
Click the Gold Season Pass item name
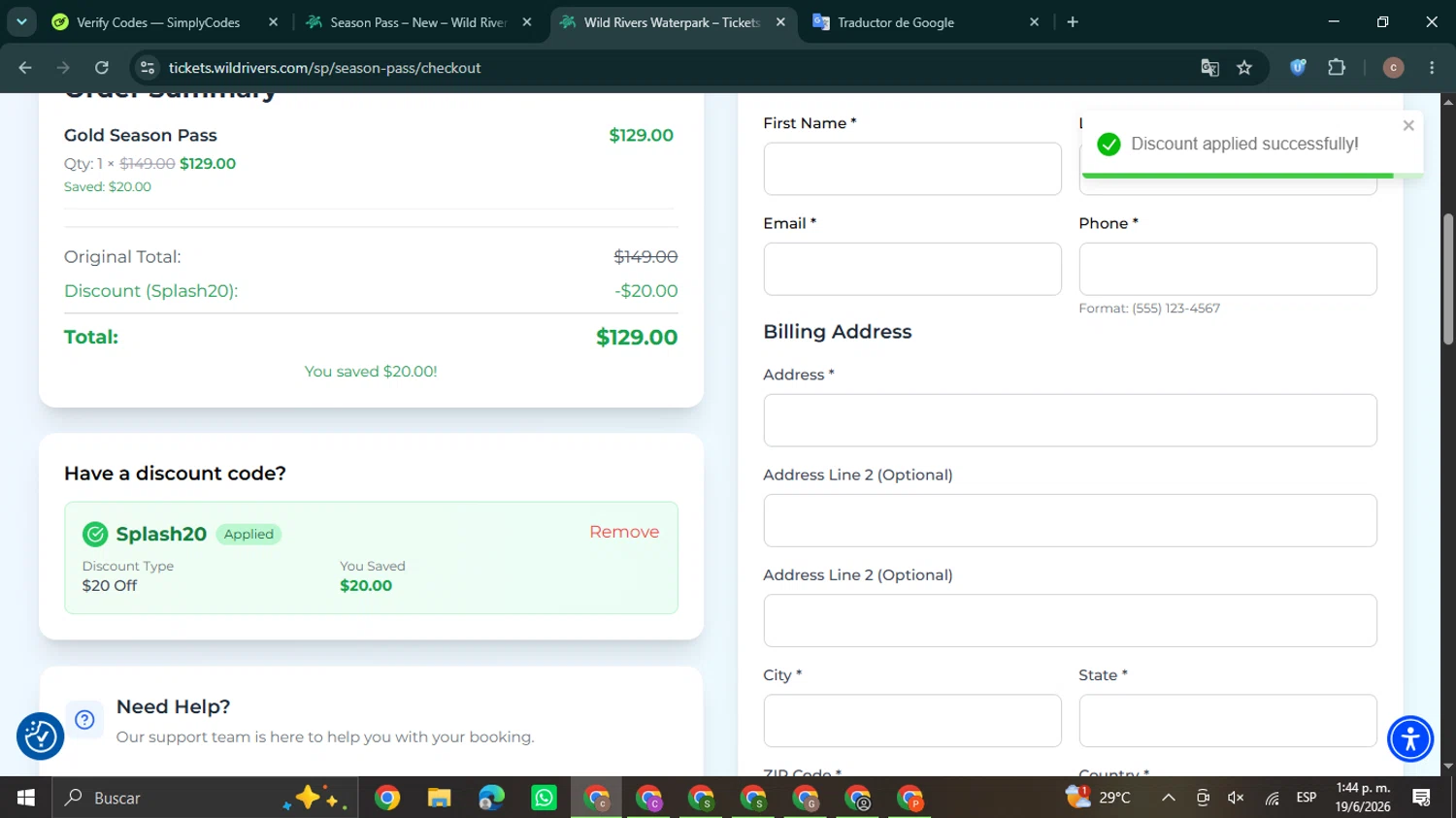(x=141, y=136)
